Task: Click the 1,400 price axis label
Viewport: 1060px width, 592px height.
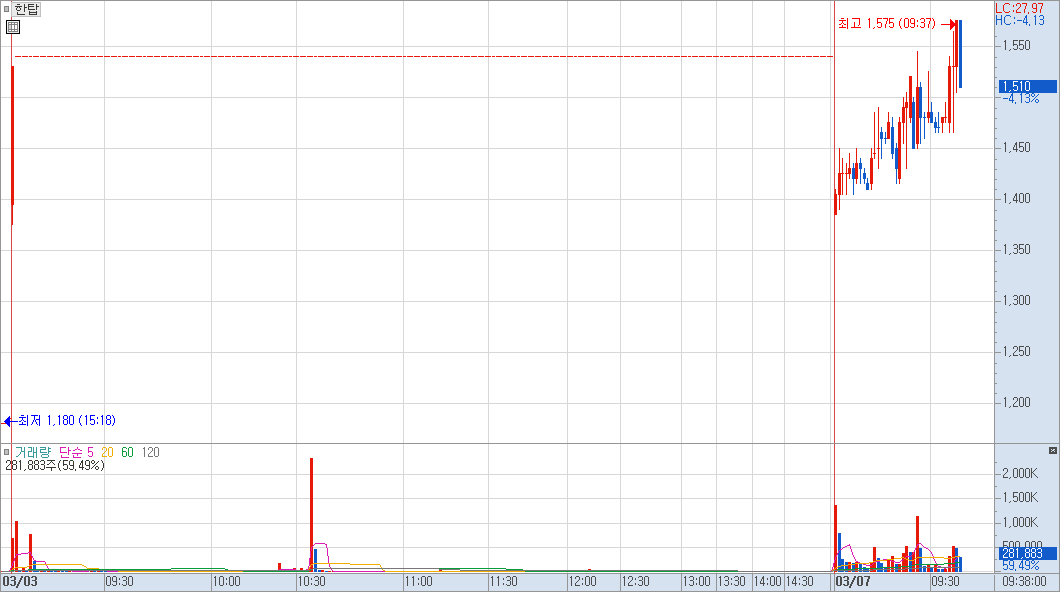Action: pos(1016,198)
